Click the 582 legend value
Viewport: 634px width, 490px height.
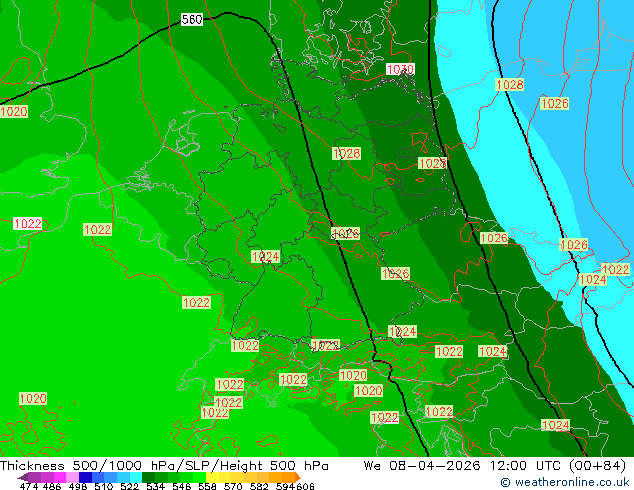coord(259,486)
